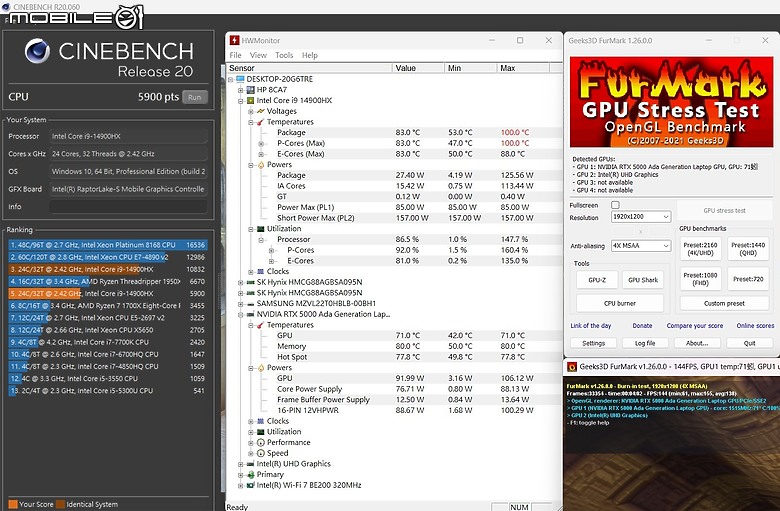Screen dimensions: 780x511
Task: Expand the GPU Clocks node
Action: coord(251,421)
